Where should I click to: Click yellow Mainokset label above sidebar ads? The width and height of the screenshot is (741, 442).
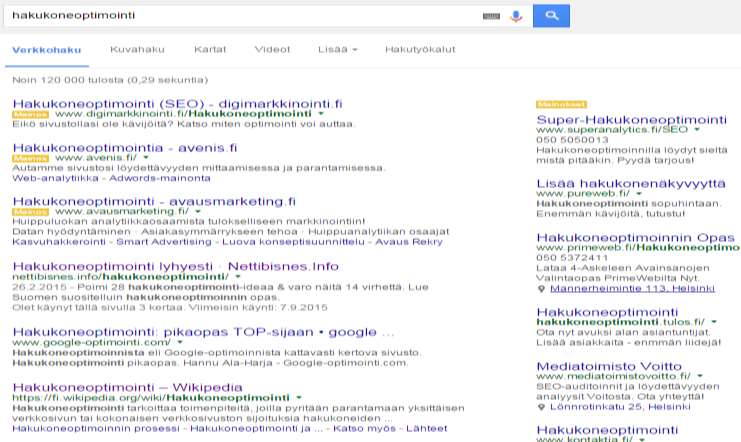[x=561, y=104]
